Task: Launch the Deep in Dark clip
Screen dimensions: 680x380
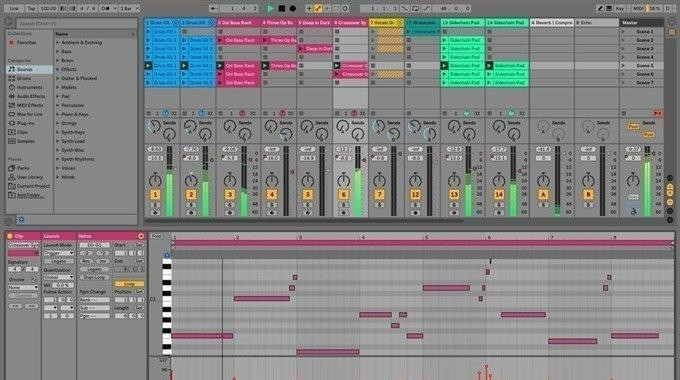Action: tap(301, 49)
